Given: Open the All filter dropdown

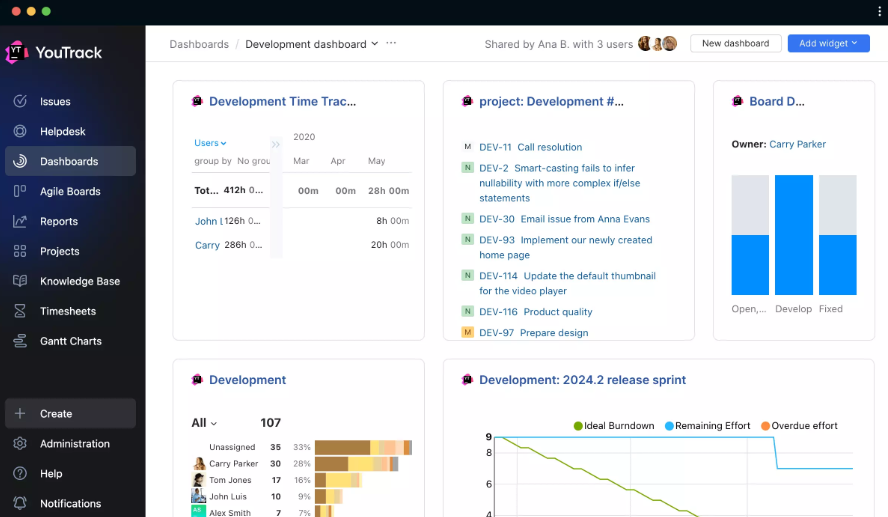Looking at the screenshot, I should 204,423.
